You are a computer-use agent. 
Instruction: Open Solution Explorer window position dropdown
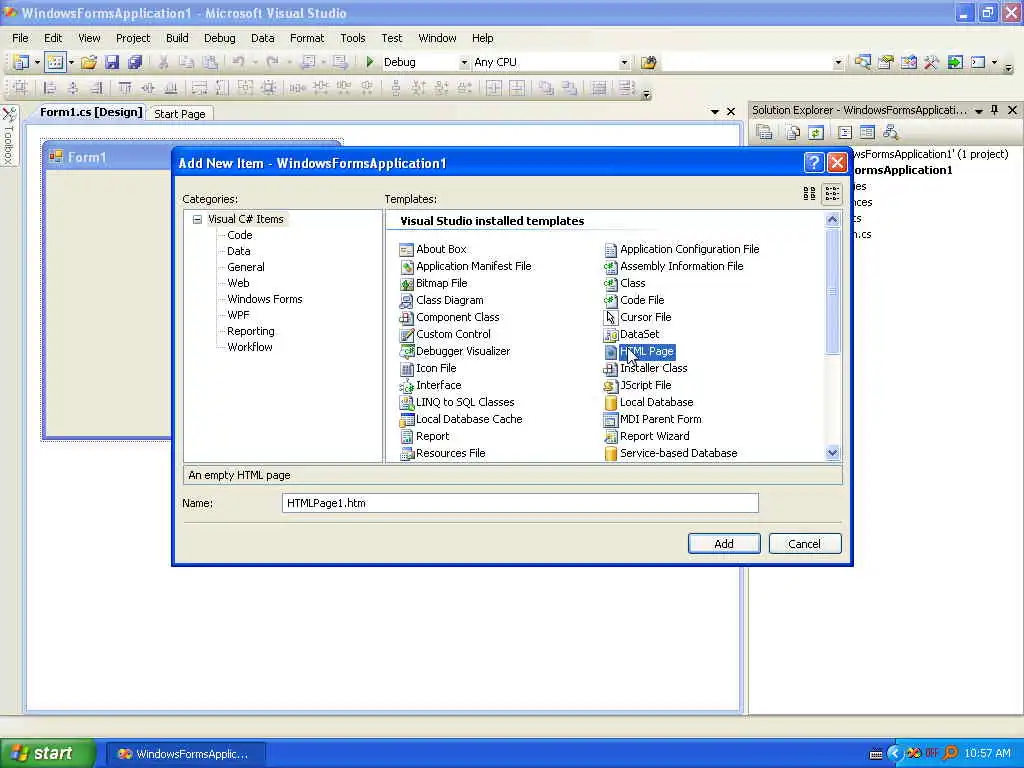click(x=978, y=111)
